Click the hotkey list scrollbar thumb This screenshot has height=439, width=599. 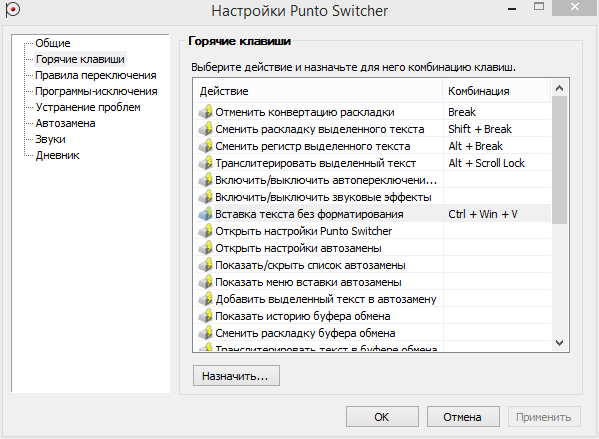coord(559,160)
